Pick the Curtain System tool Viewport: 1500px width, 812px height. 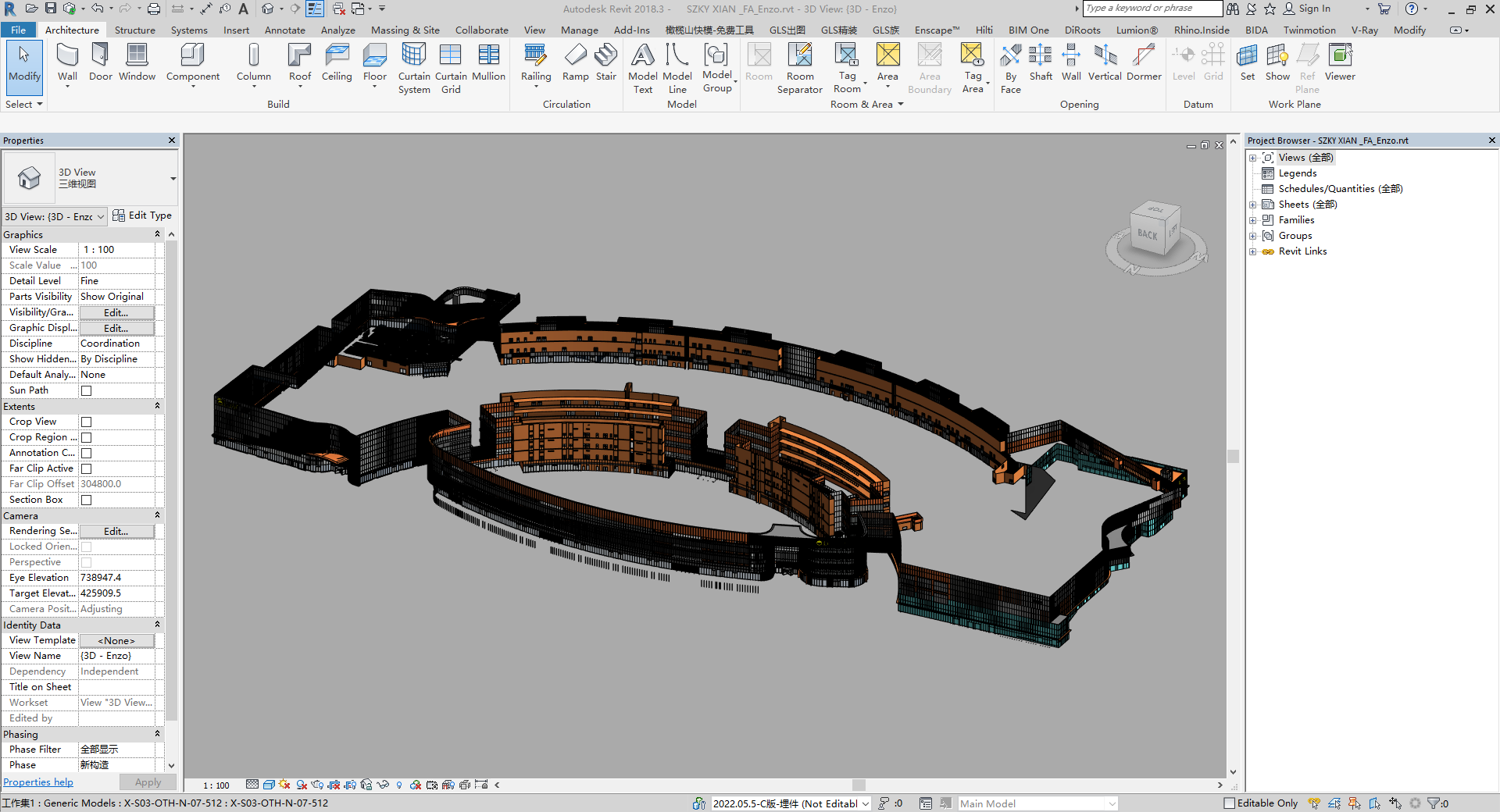coord(414,68)
